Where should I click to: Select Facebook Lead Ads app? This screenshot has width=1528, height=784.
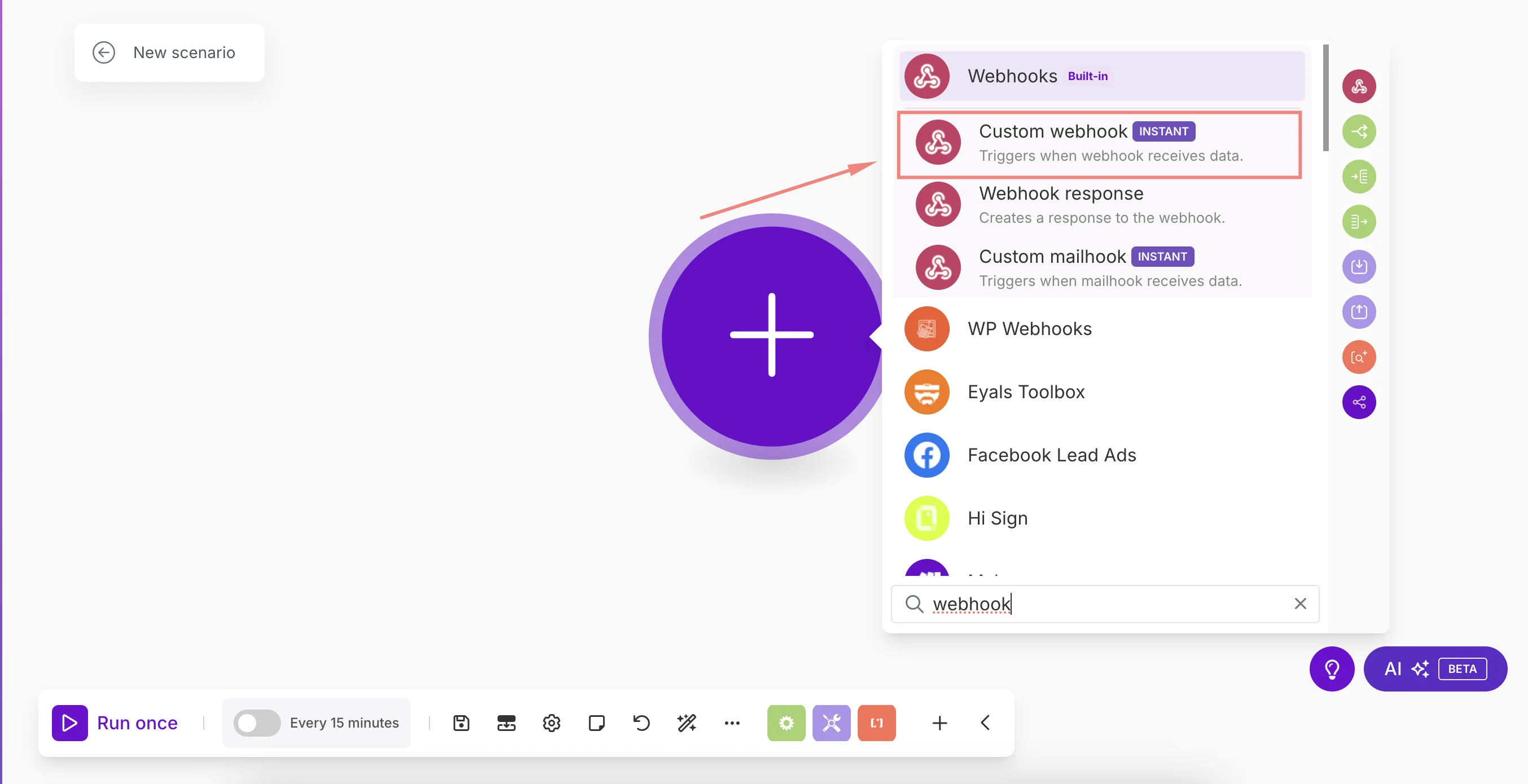coord(1103,455)
